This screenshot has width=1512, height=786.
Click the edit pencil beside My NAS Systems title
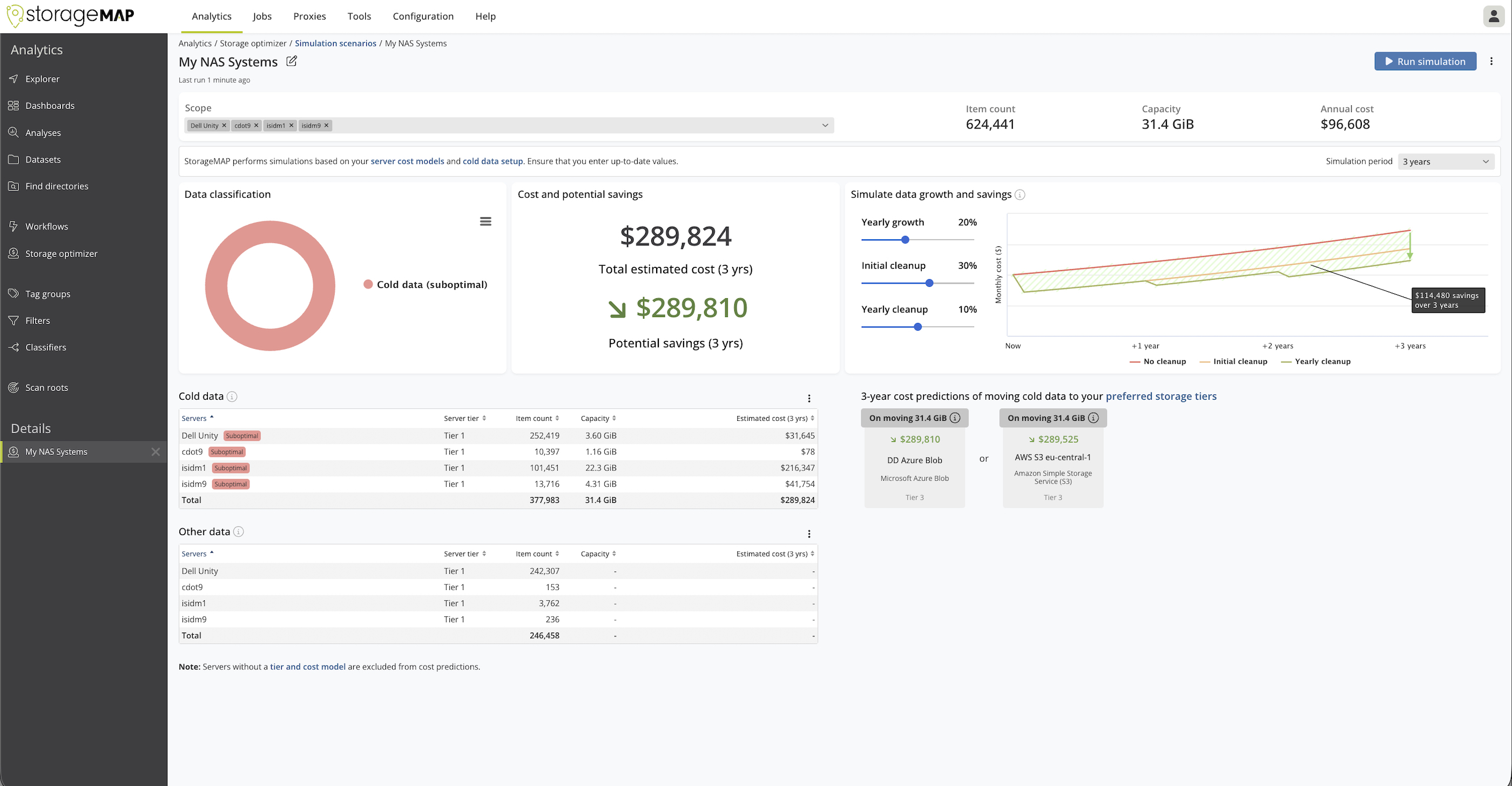coord(292,61)
